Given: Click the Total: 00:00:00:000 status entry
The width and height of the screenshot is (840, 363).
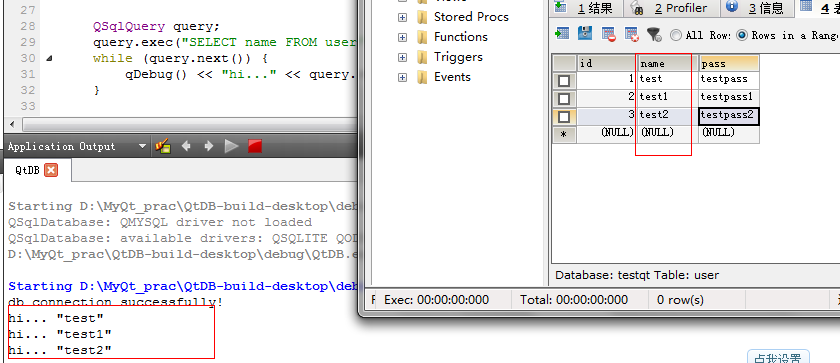Looking at the screenshot, I should pyautogui.click(x=573, y=300).
